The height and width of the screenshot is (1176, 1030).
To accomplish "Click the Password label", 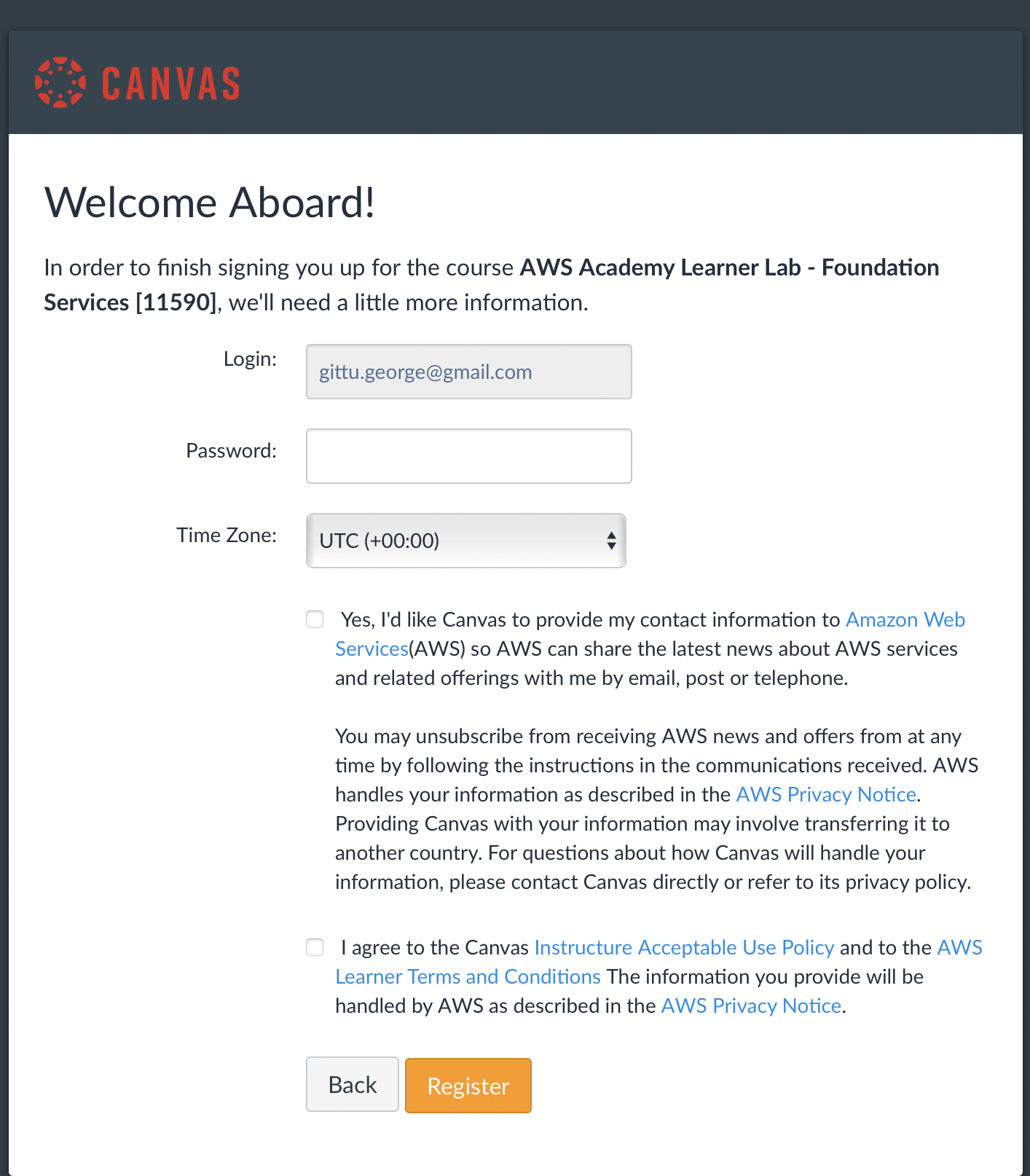I will (x=232, y=450).
